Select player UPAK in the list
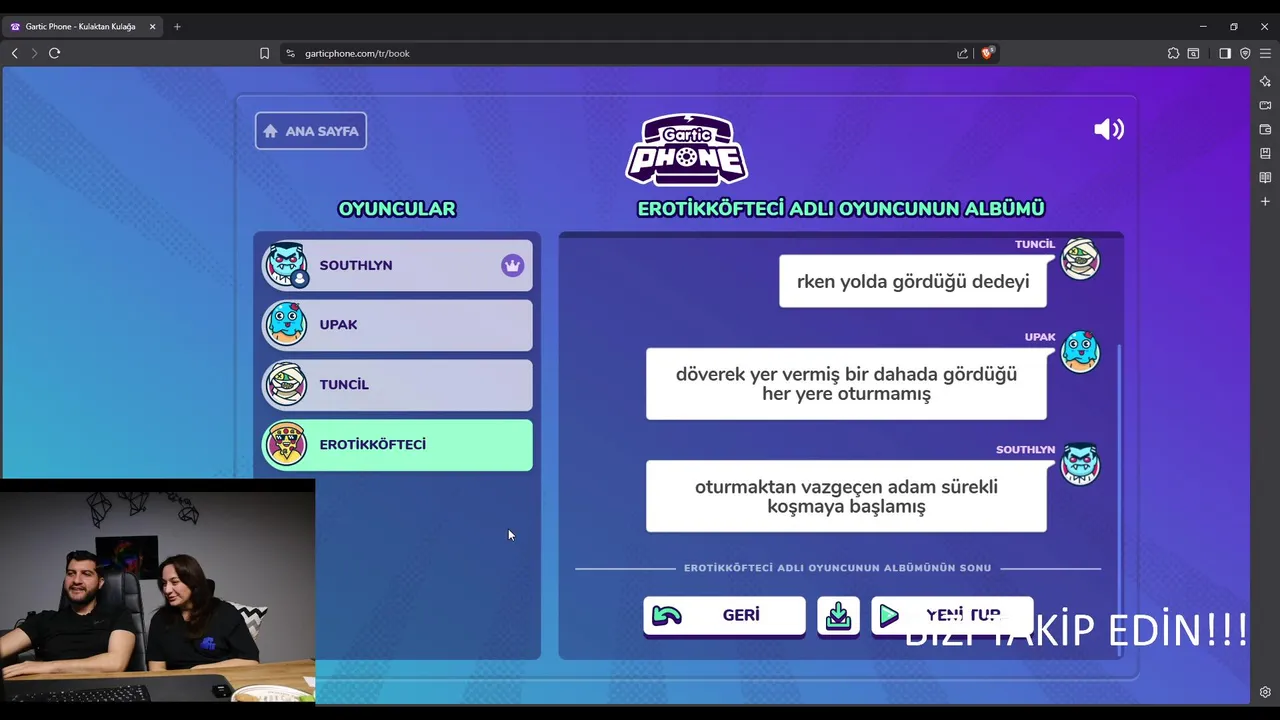The image size is (1280, 720). click(397, 325)
